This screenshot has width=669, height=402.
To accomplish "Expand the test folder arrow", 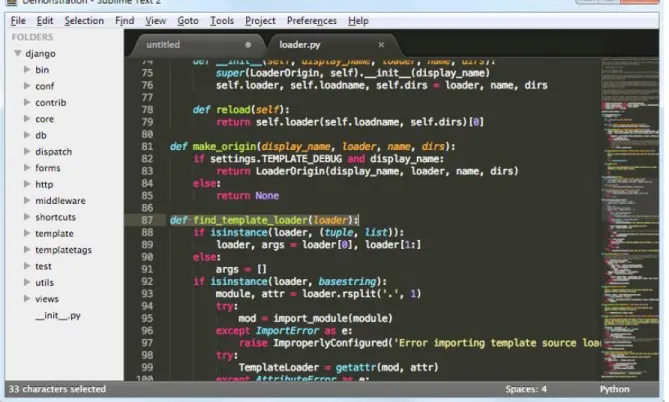I will (x=27, y=265).
